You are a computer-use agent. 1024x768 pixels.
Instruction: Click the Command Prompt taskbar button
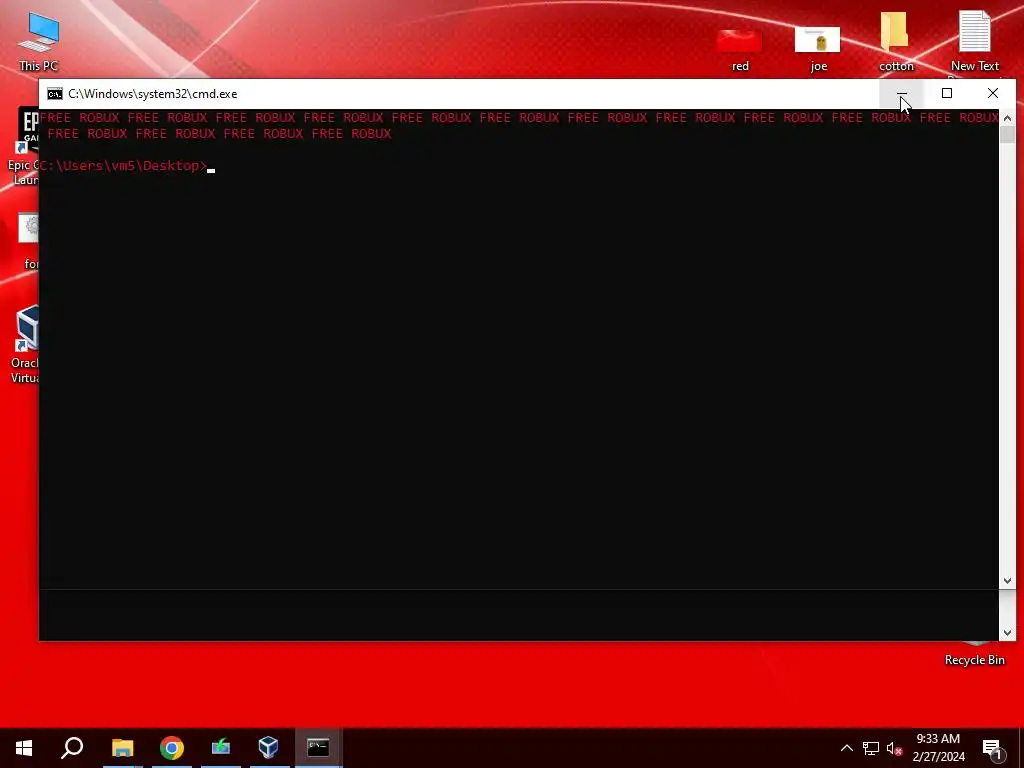click(x=318, y=748)
